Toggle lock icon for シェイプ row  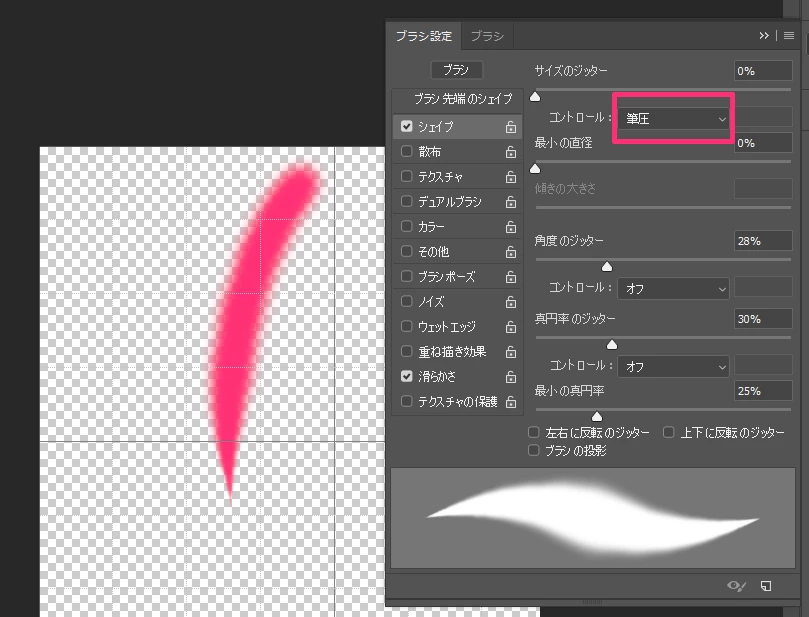point(510,127)
